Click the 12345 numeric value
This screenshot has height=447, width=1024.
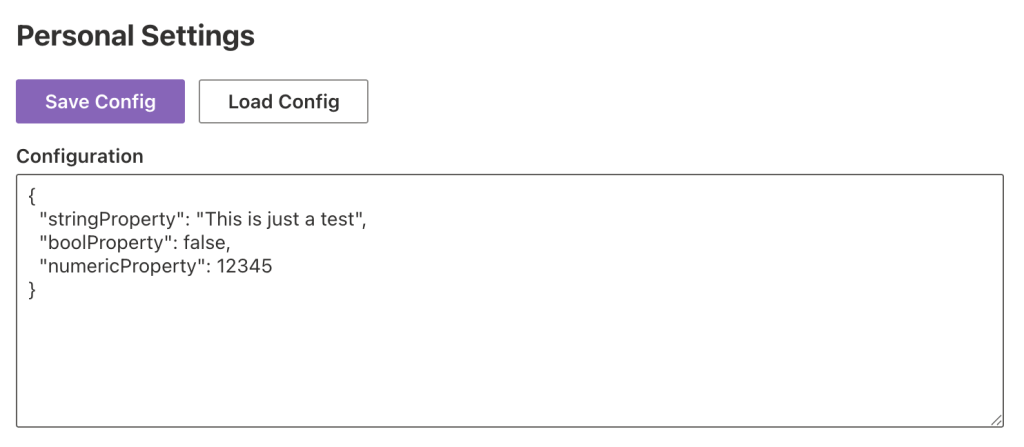click(x=238, y=267)
